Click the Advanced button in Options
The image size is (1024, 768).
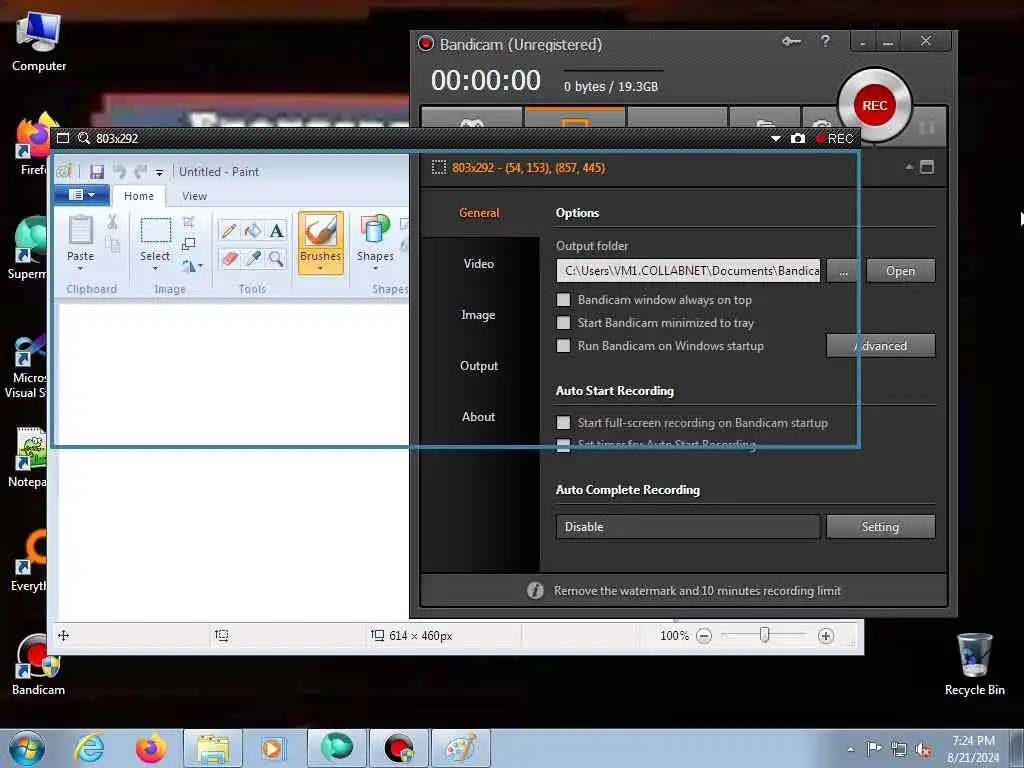tap(880, 346)
